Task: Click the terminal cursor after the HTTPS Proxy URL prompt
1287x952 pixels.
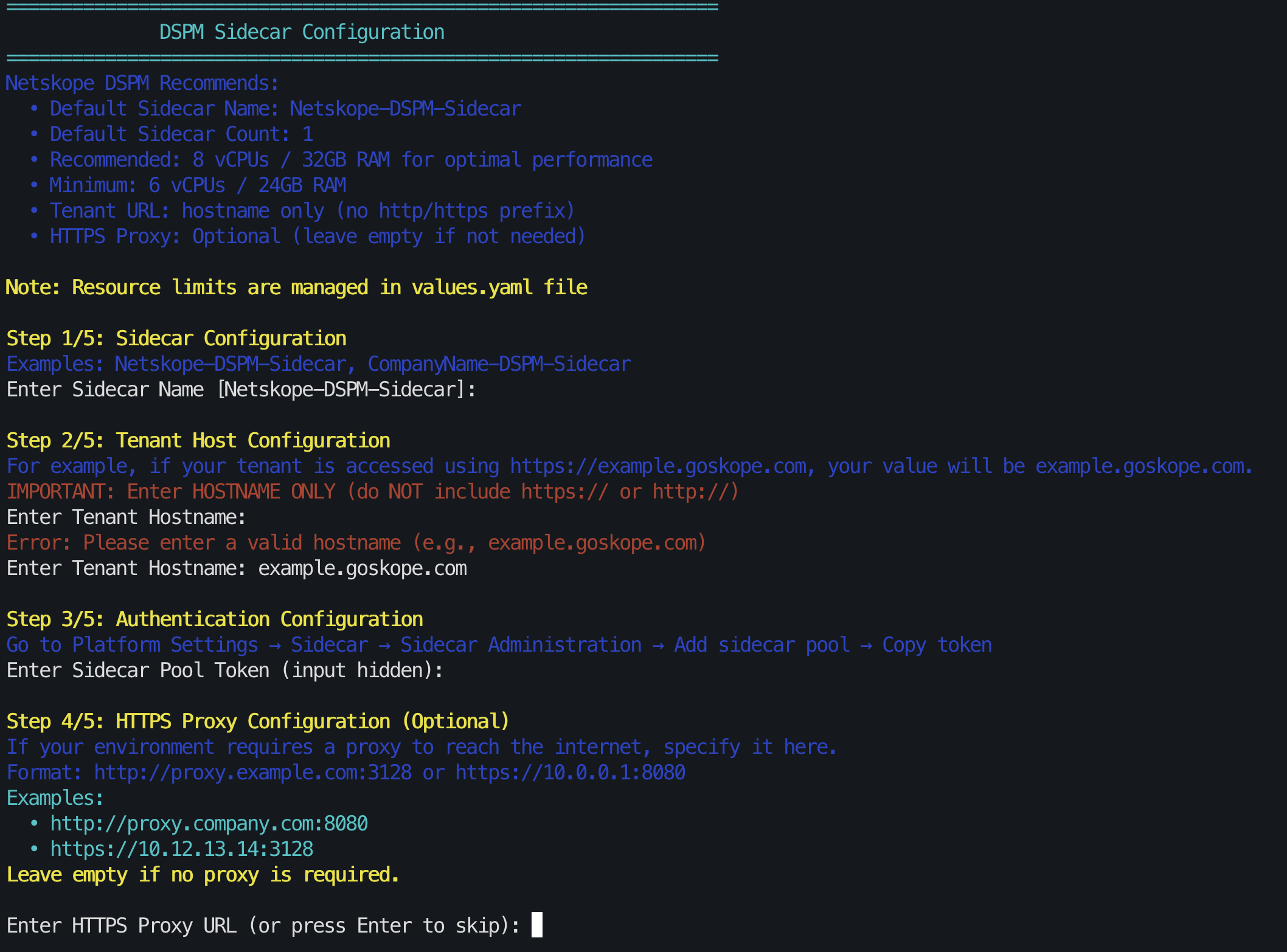Action: [536, 925]
